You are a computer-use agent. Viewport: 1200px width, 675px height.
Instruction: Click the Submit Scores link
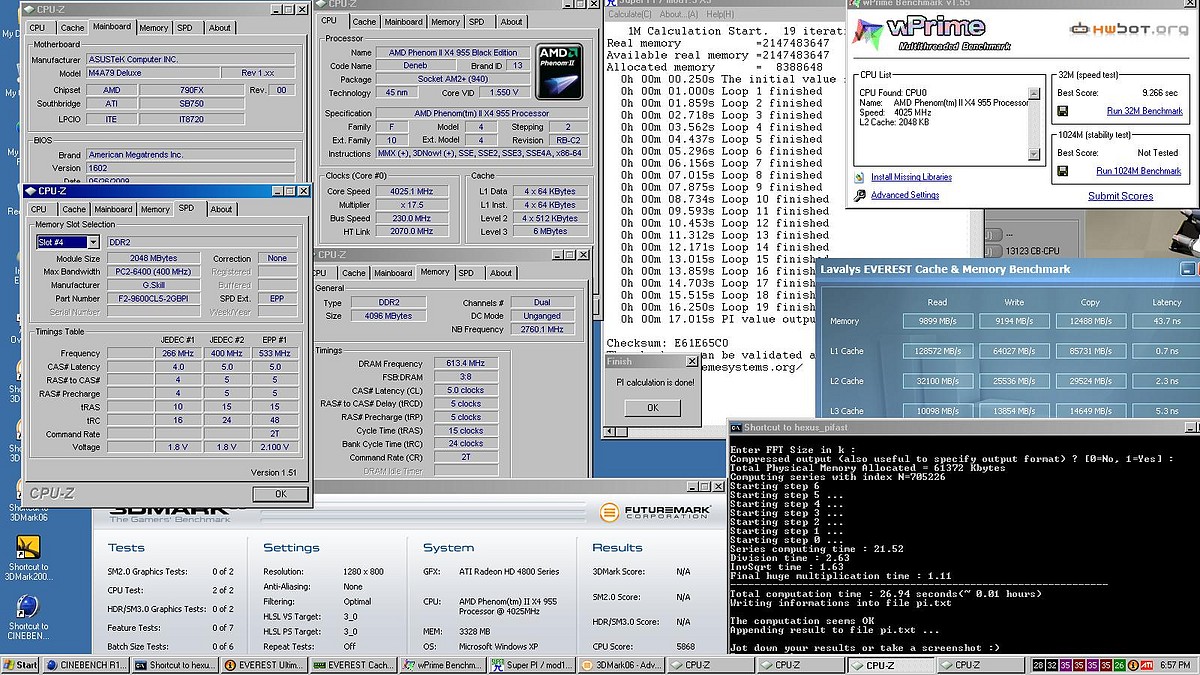[1120, 196]
